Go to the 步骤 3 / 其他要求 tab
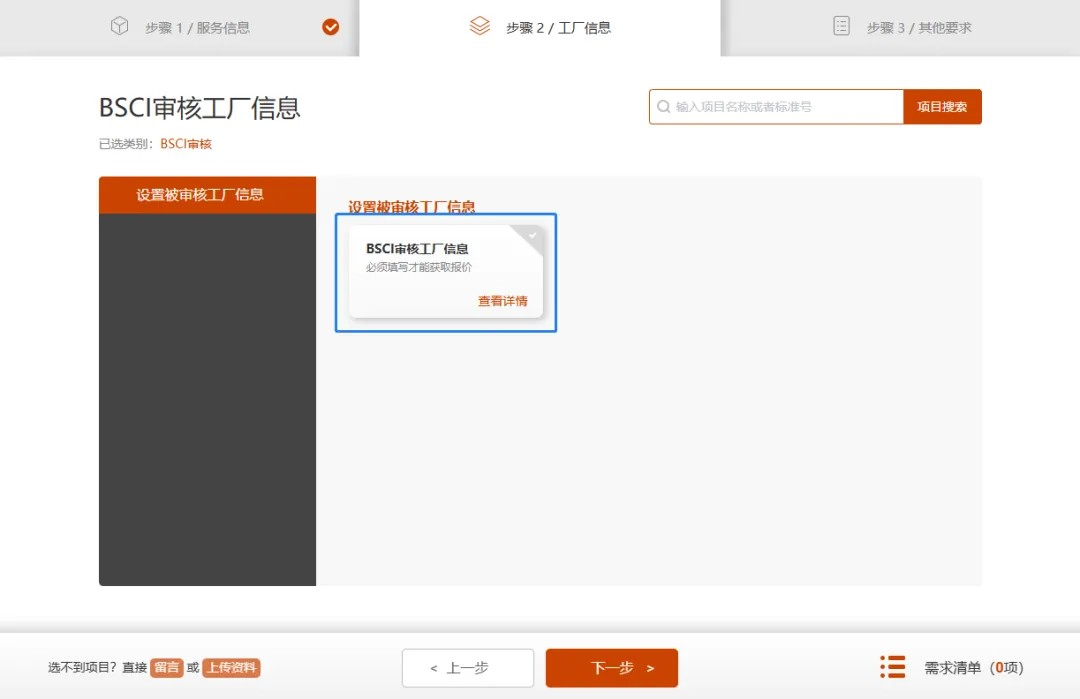 pos(900,28)
